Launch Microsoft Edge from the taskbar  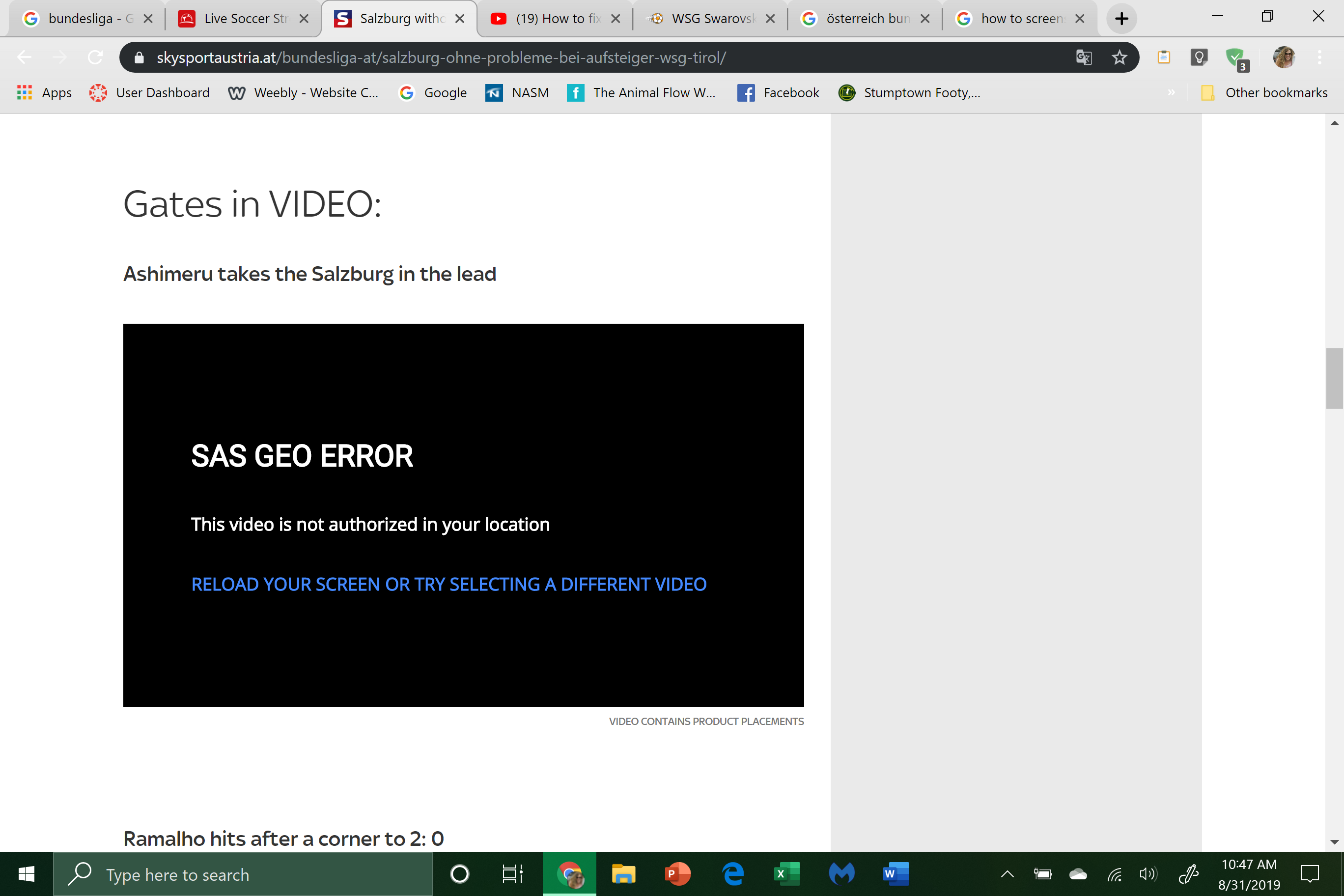(732, 874)
